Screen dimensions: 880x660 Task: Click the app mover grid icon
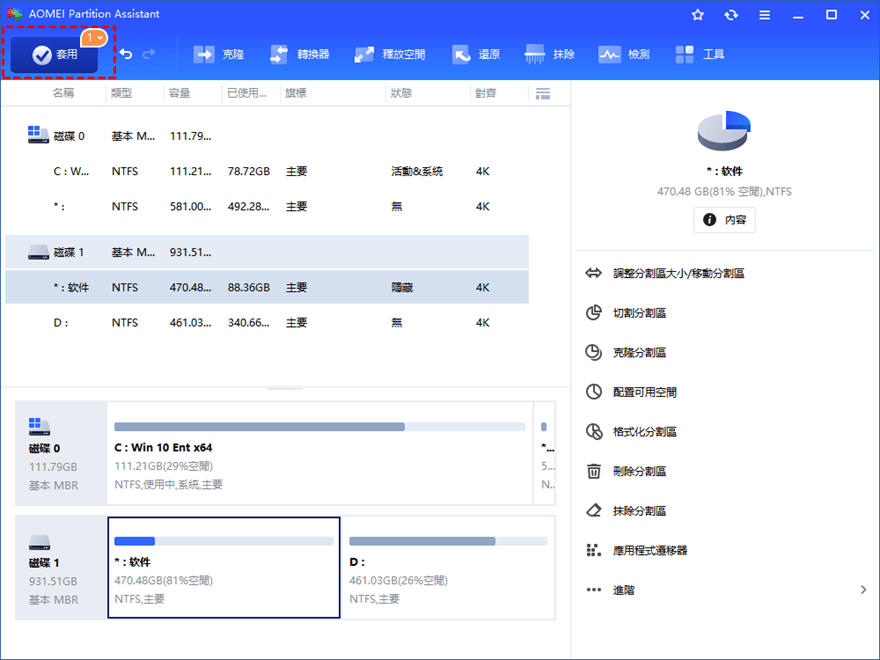click(594, 550)
